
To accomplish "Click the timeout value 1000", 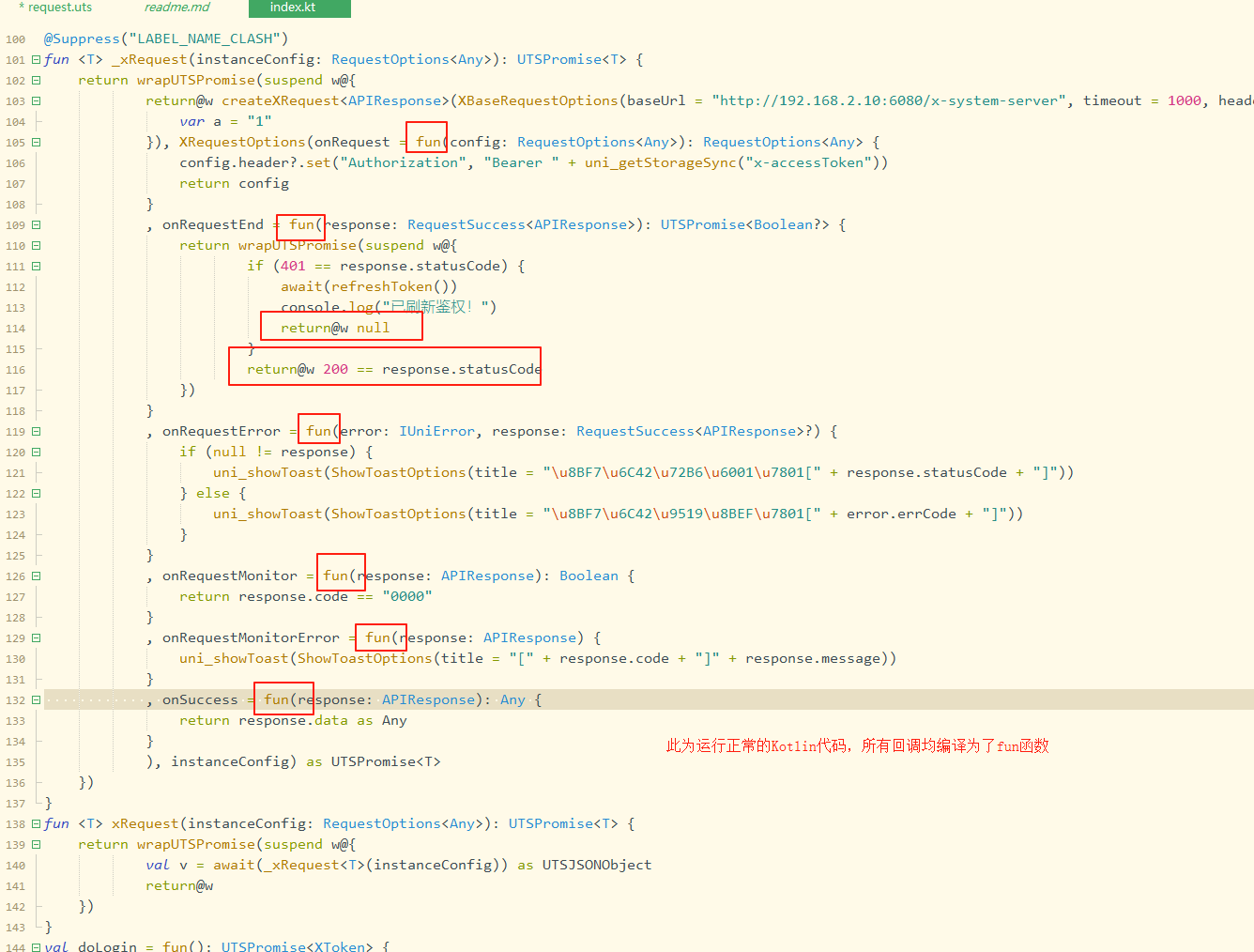I will [x=1185, y=100].
